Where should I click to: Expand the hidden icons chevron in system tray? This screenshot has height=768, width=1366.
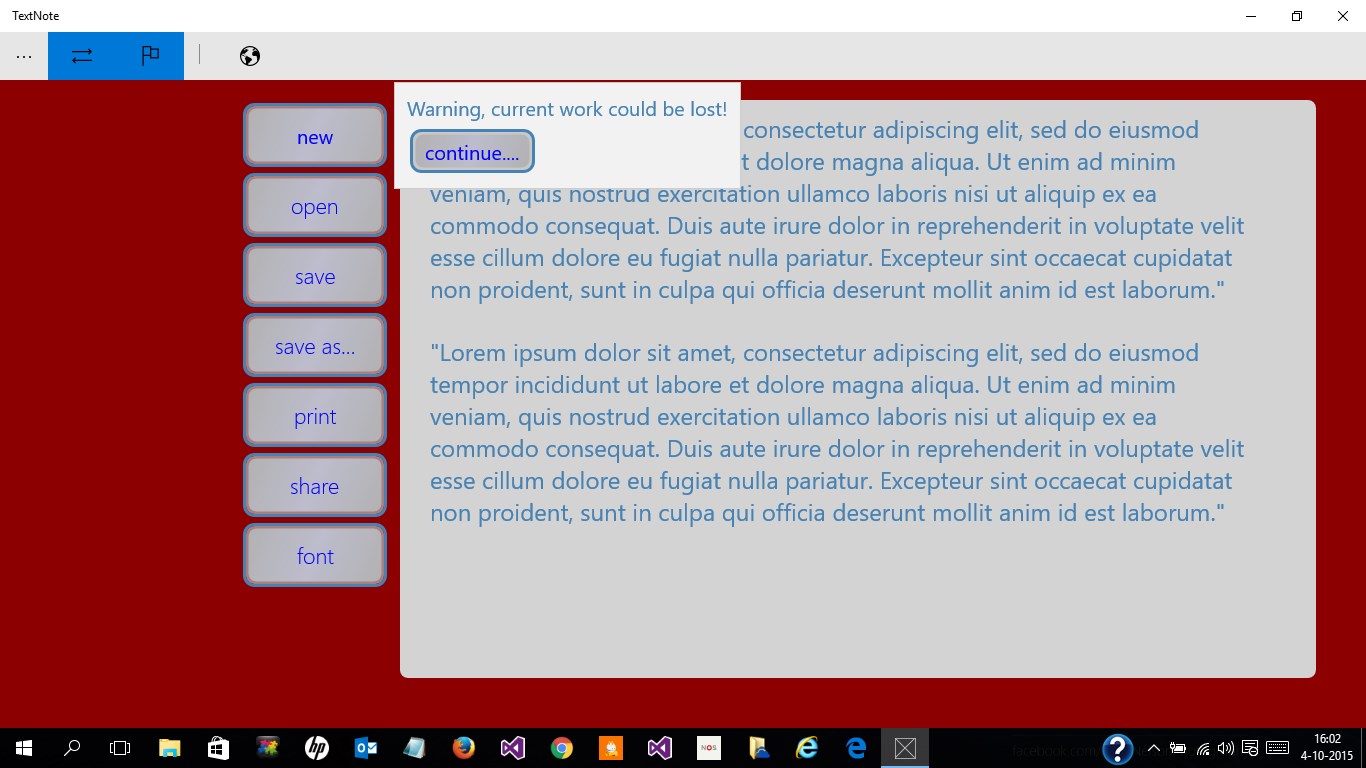(x=1153, y=747)
